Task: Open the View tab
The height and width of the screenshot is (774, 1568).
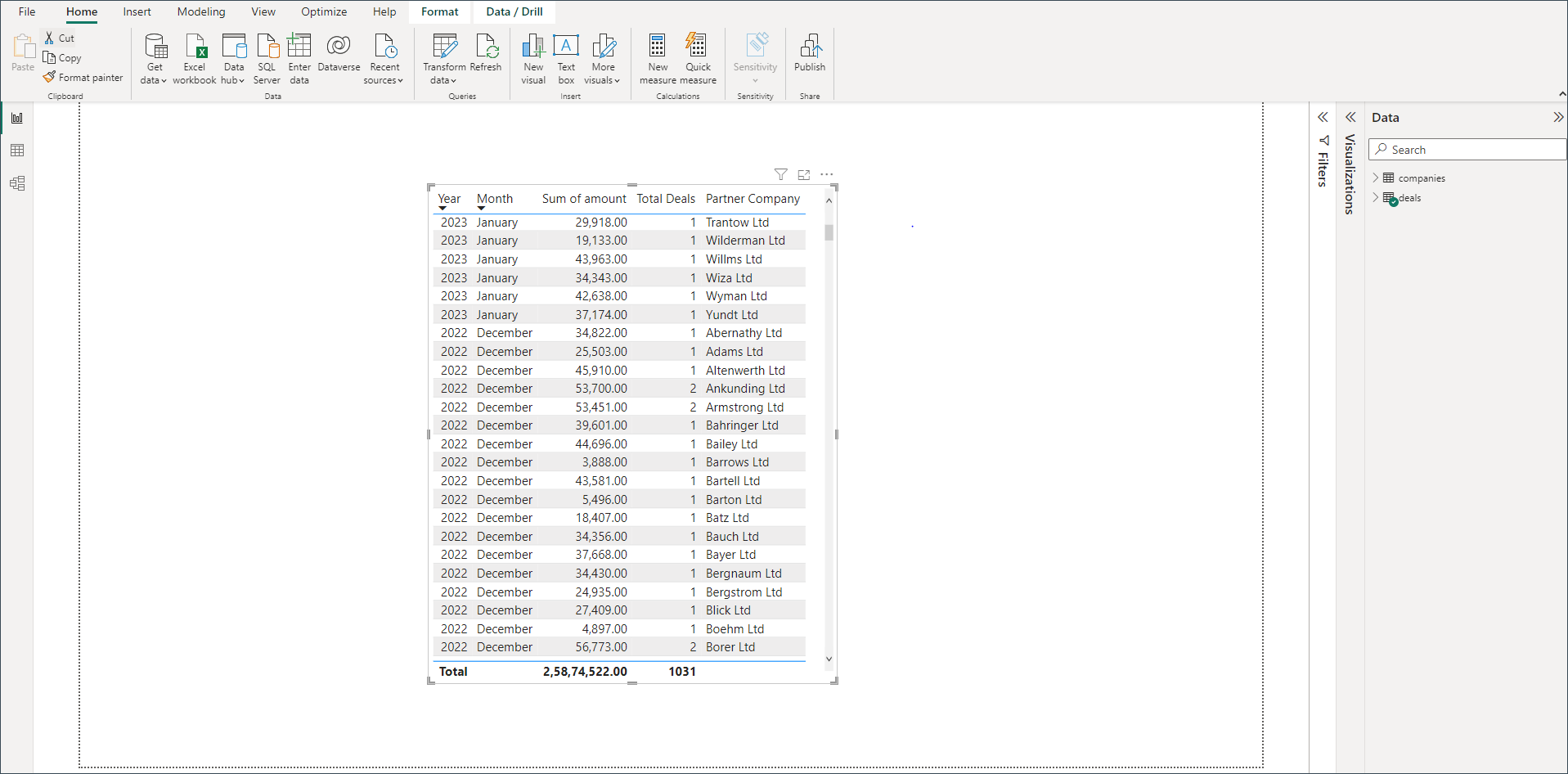Action: coord(263,11)
